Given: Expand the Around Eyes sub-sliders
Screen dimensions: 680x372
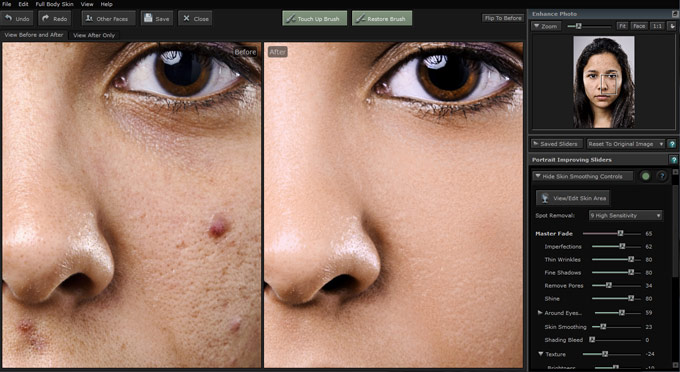Looking at the screenshot, I should pyautogui.click(x=540, y=313).
